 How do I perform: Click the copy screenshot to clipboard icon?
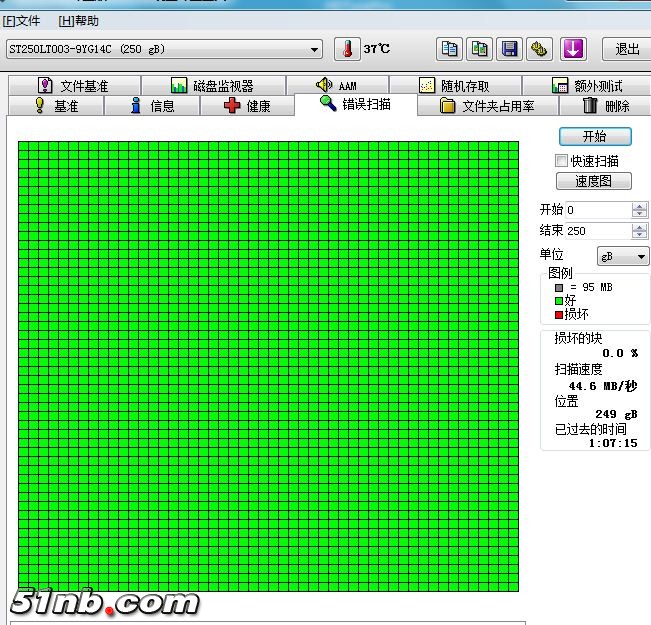point(480,49)
